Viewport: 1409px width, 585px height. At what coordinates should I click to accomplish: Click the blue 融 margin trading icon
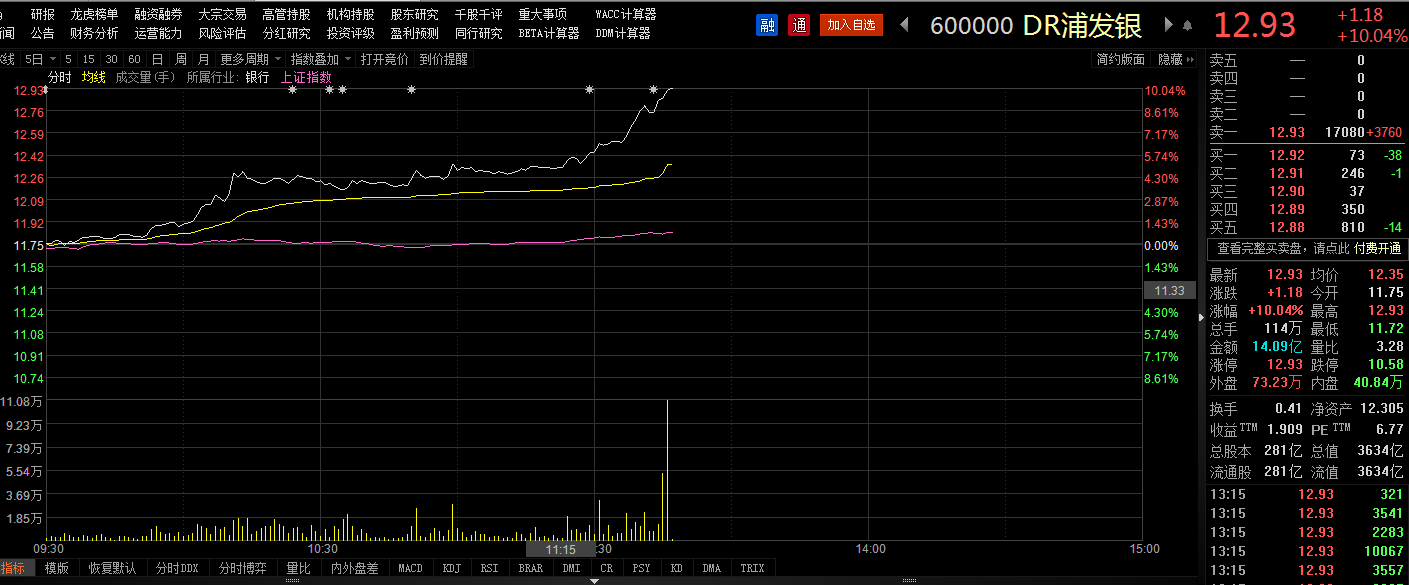click(x=768, y=25)
